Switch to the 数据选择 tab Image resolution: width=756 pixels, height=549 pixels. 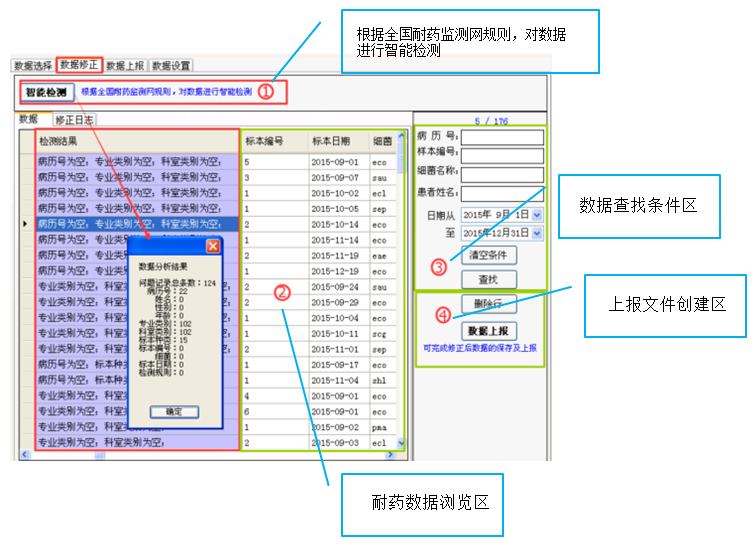click(x=33, y=66)
